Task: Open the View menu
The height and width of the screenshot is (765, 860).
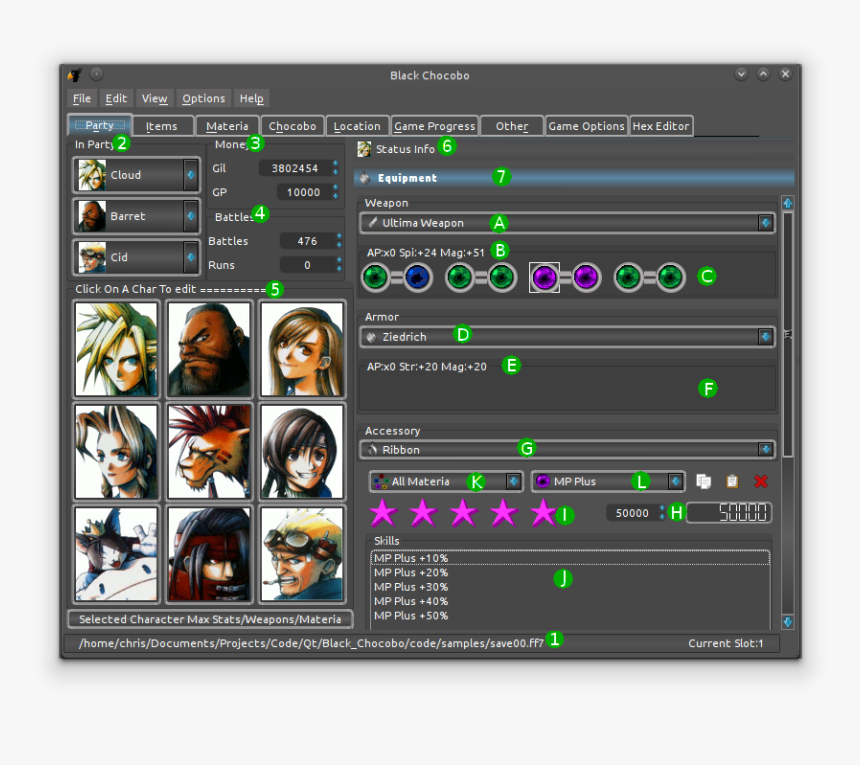Action: click(x=154, y=99)
